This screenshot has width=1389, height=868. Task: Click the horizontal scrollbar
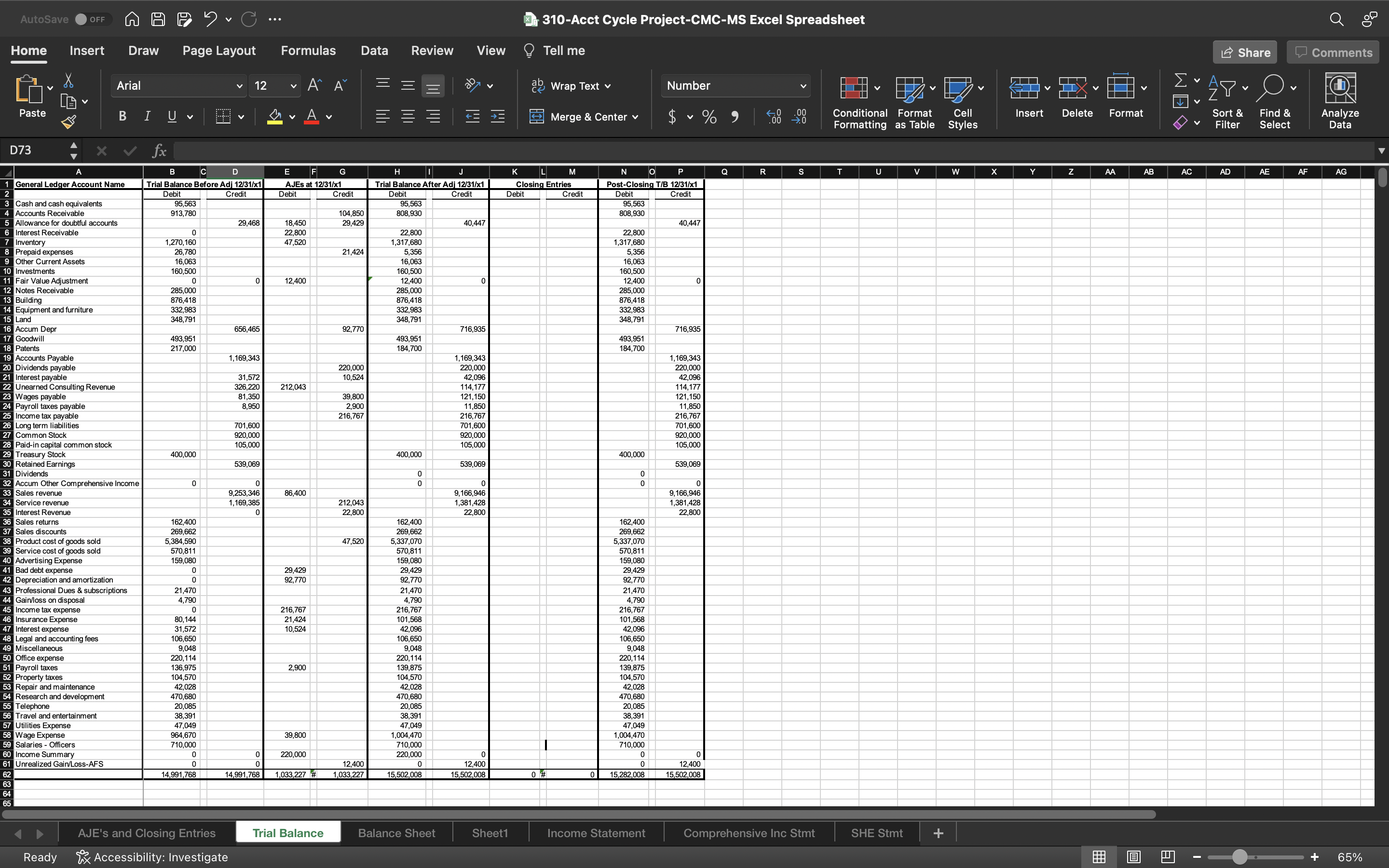pos(579,814)
